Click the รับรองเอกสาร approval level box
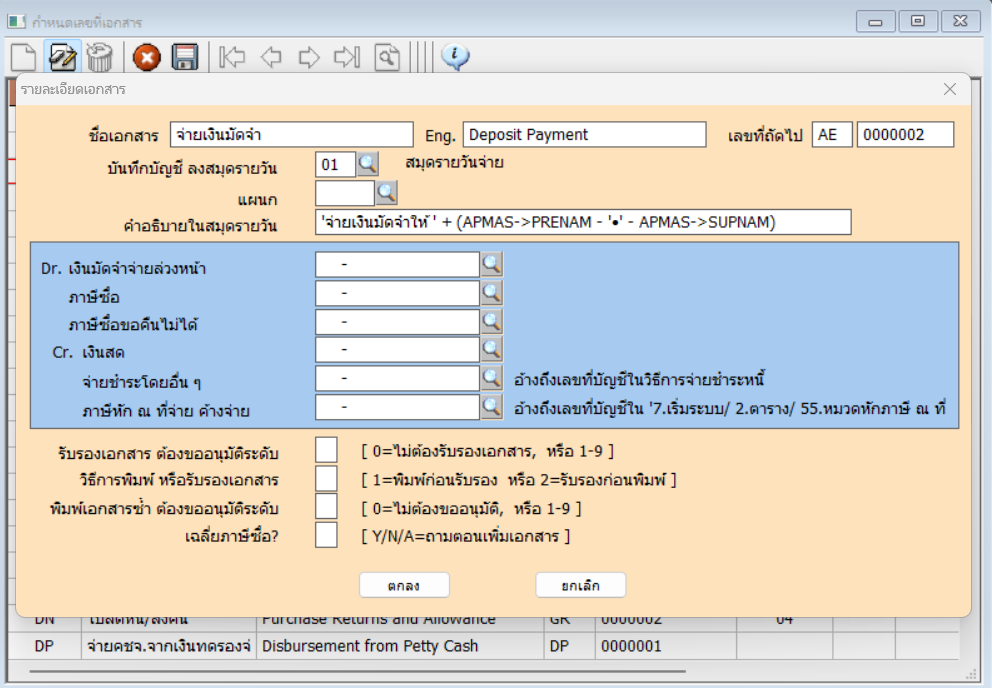 [x=326, y=451]
